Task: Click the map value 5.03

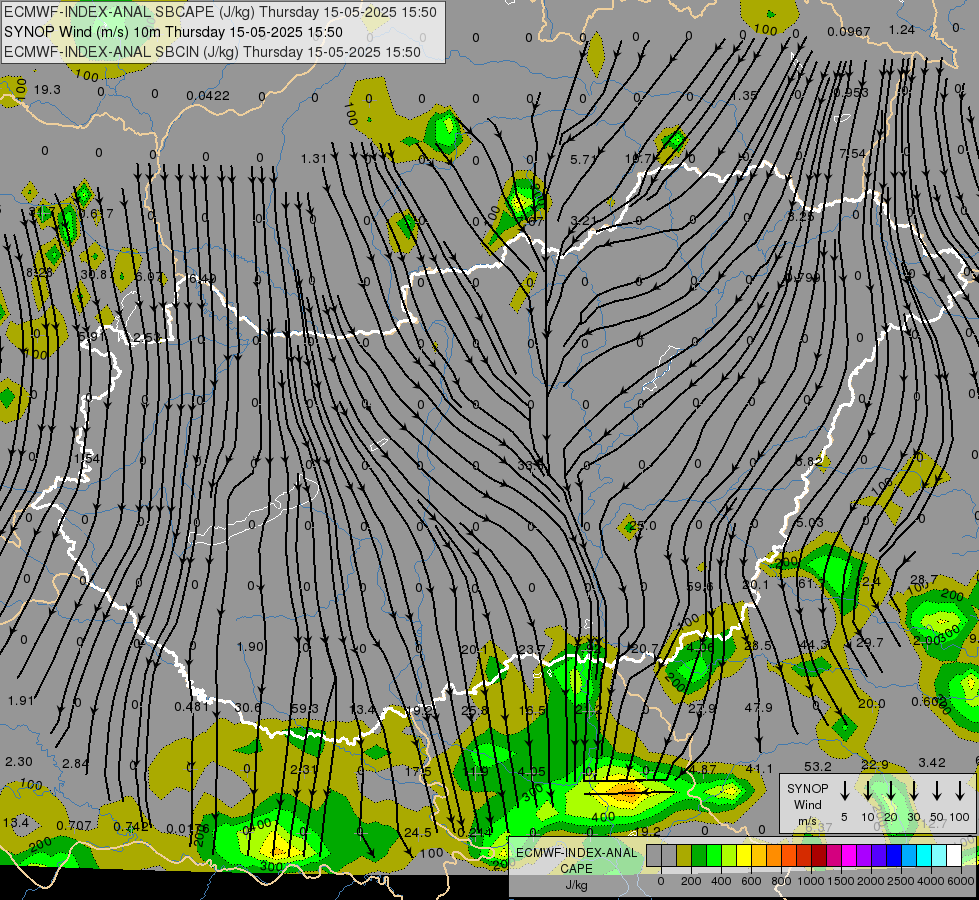Action: (810, 522)
